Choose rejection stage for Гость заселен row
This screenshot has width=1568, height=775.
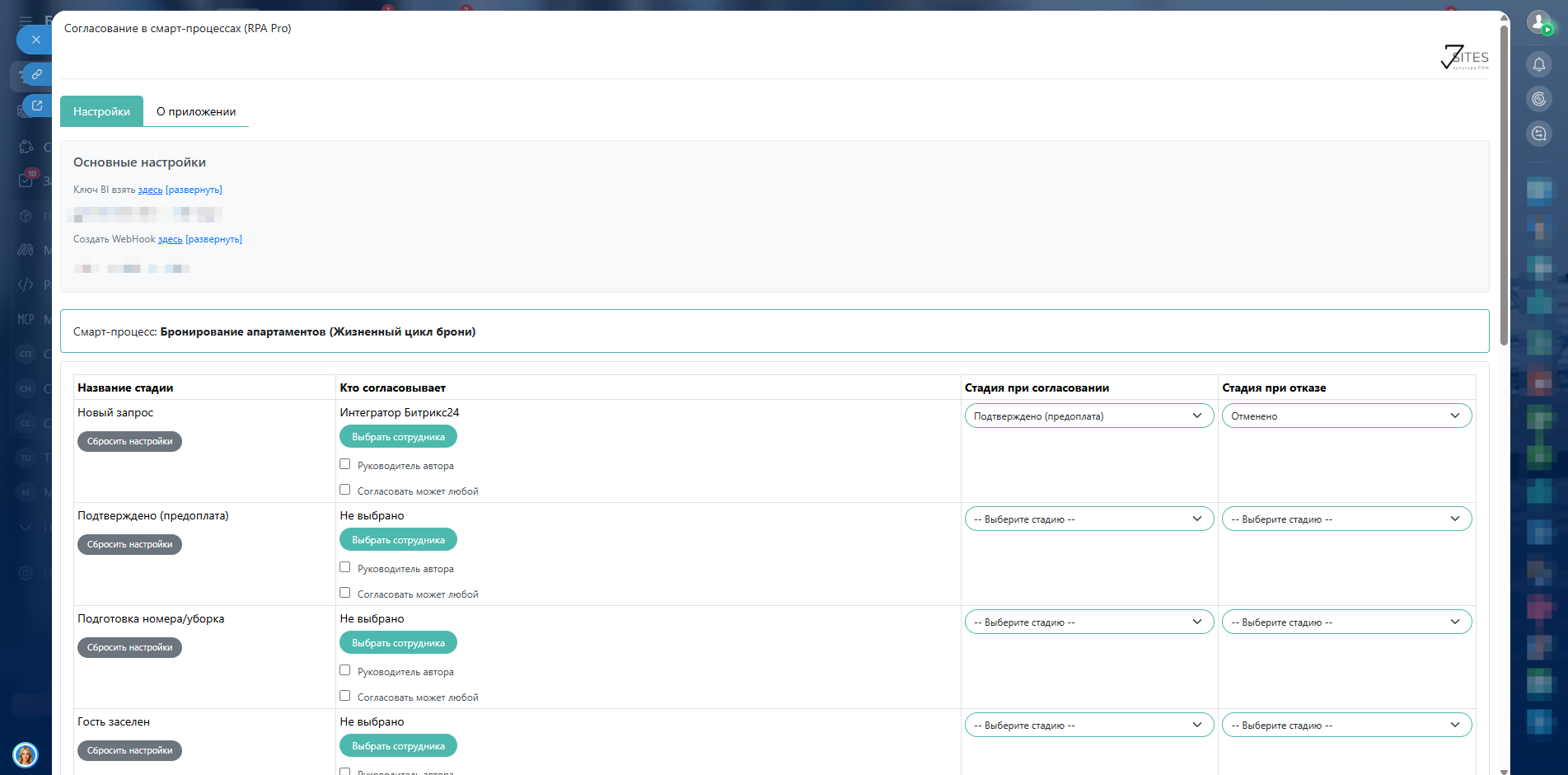[1346, 725]
